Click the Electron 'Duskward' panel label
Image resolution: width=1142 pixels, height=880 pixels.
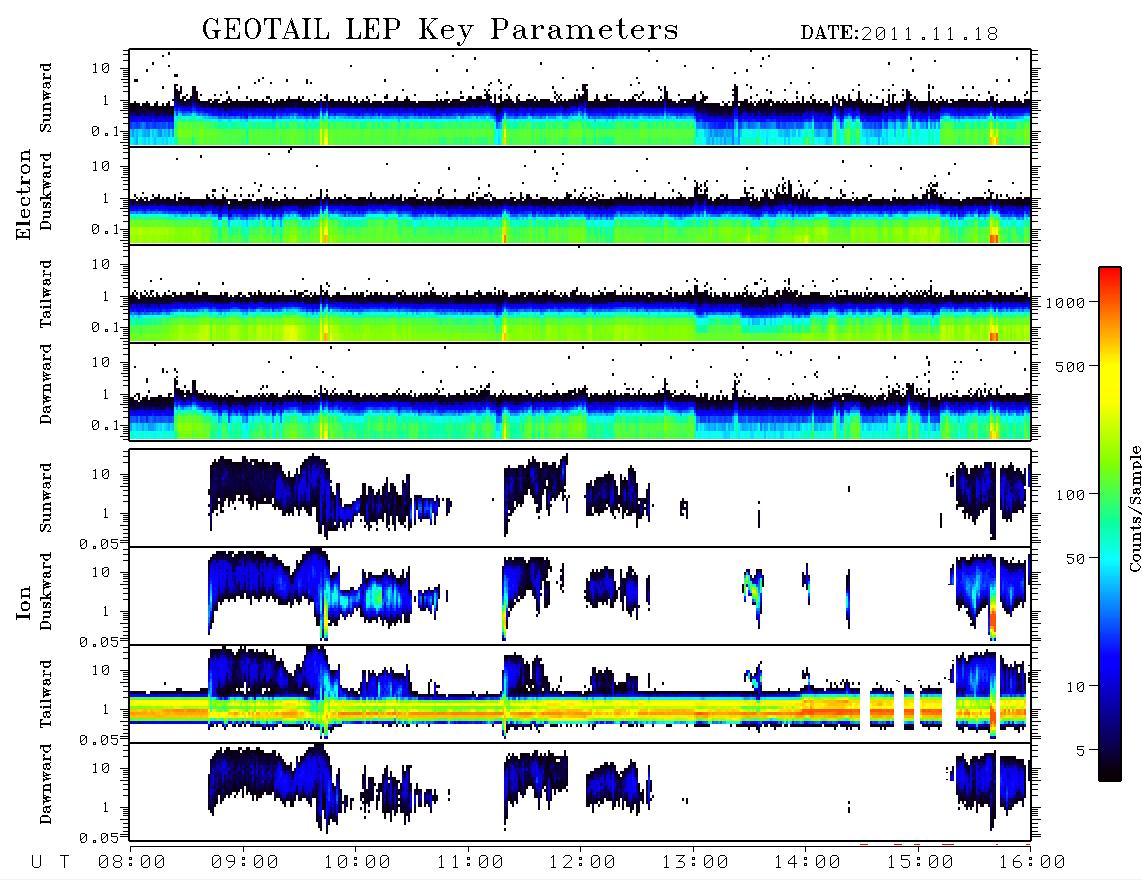pos(46,191)
